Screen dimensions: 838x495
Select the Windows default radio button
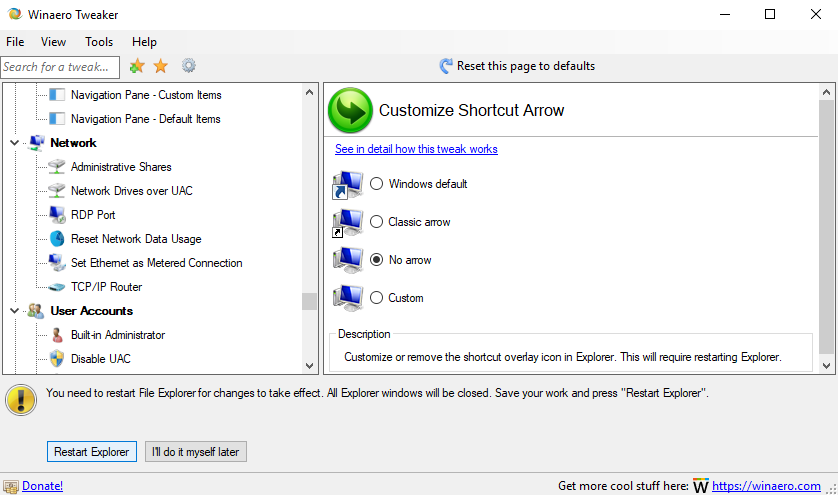pos(376,184)
